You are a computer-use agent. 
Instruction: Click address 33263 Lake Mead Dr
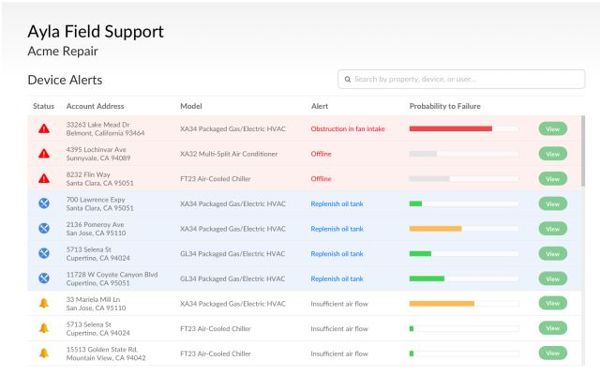[x=105, y=129]
